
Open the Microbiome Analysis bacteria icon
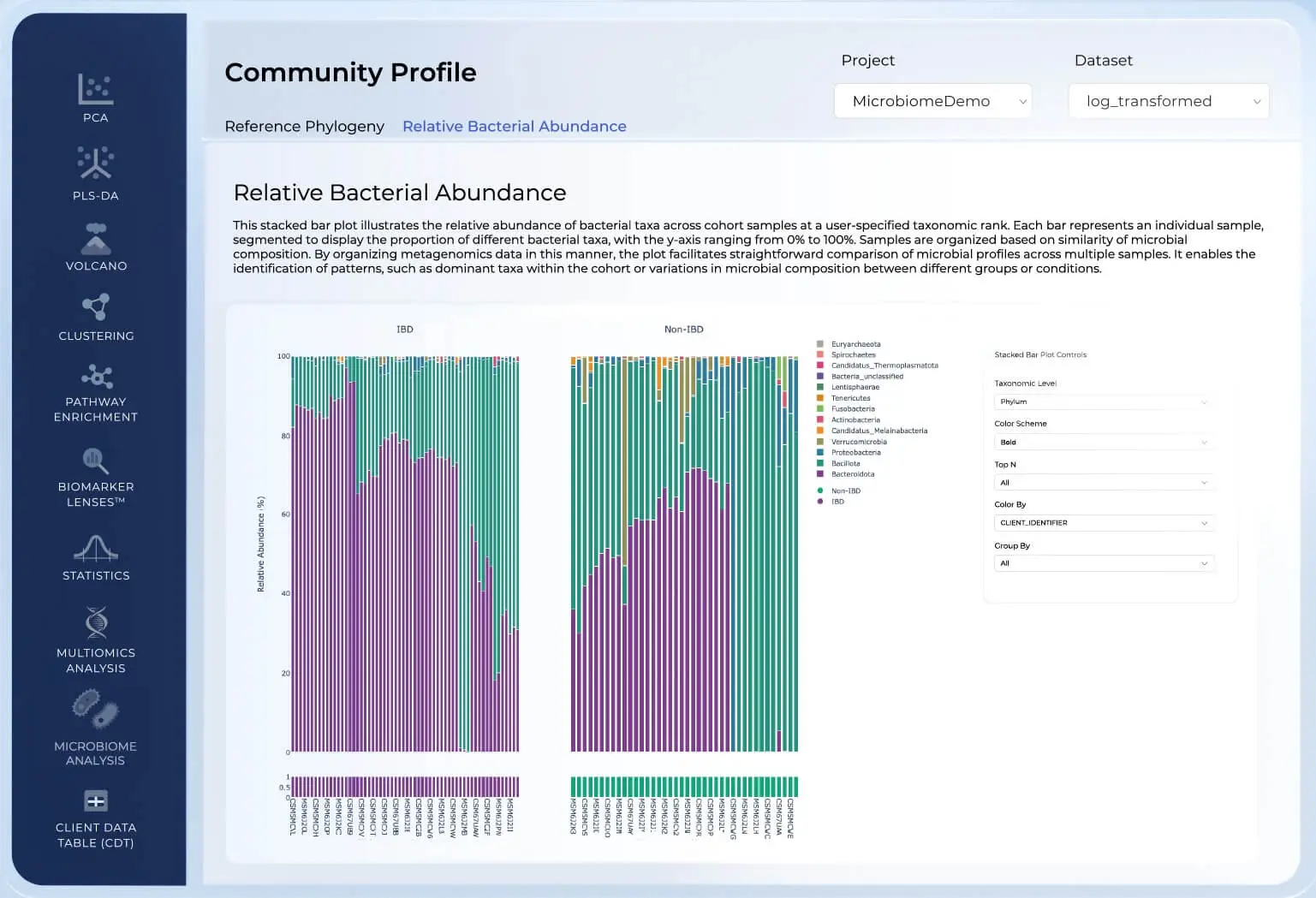click(96, 710)
